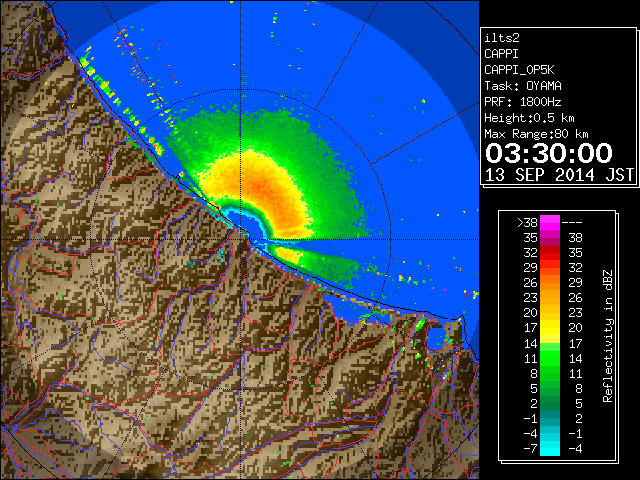Click the red 32-35 dBZ legend swatch
The height and width of the screenshot is (480, 640).
click(550, 253)
